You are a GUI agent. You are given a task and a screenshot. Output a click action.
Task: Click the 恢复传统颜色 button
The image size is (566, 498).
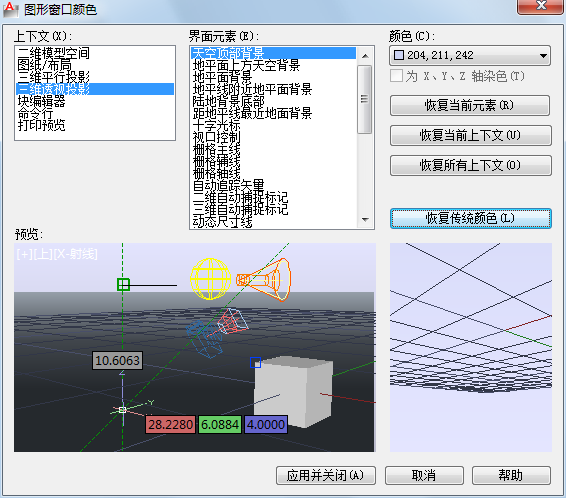(x=471, y=218)
